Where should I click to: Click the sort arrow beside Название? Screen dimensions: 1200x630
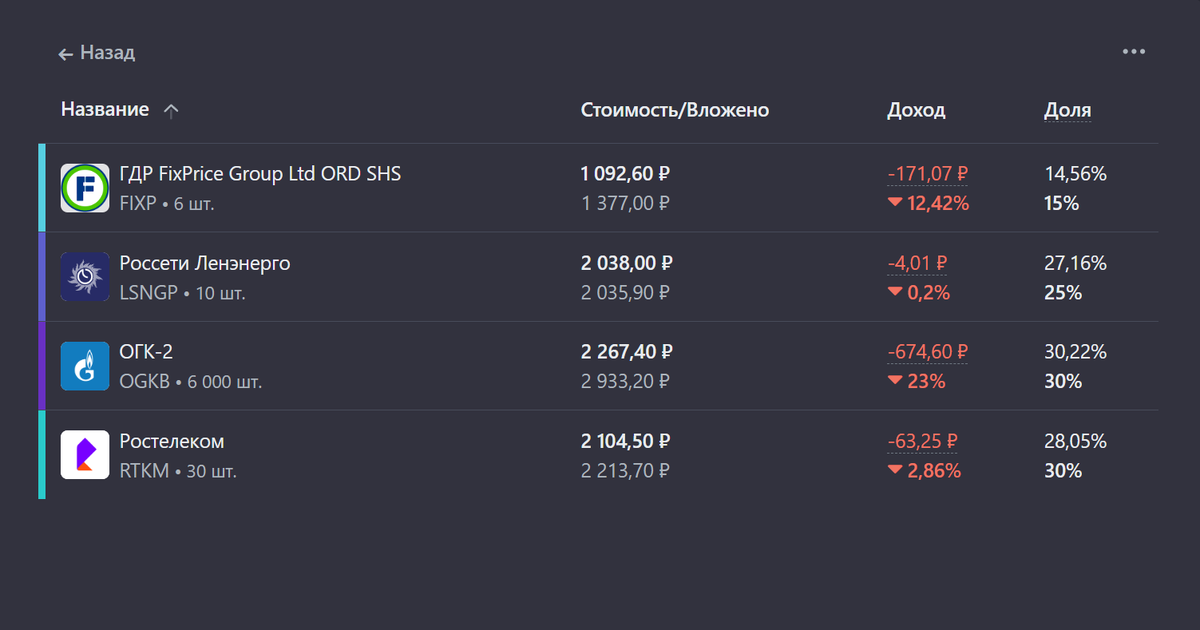click(x=171, y=111)
